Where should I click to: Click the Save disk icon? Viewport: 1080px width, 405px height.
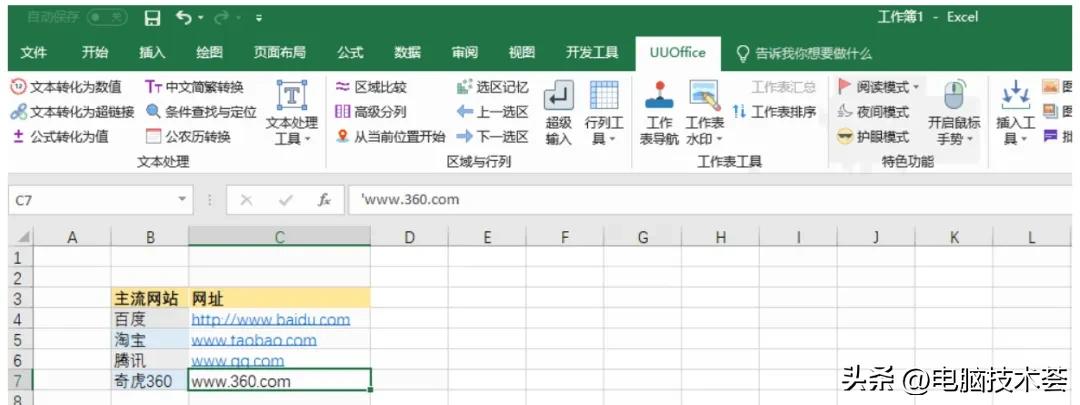[152, 19]
